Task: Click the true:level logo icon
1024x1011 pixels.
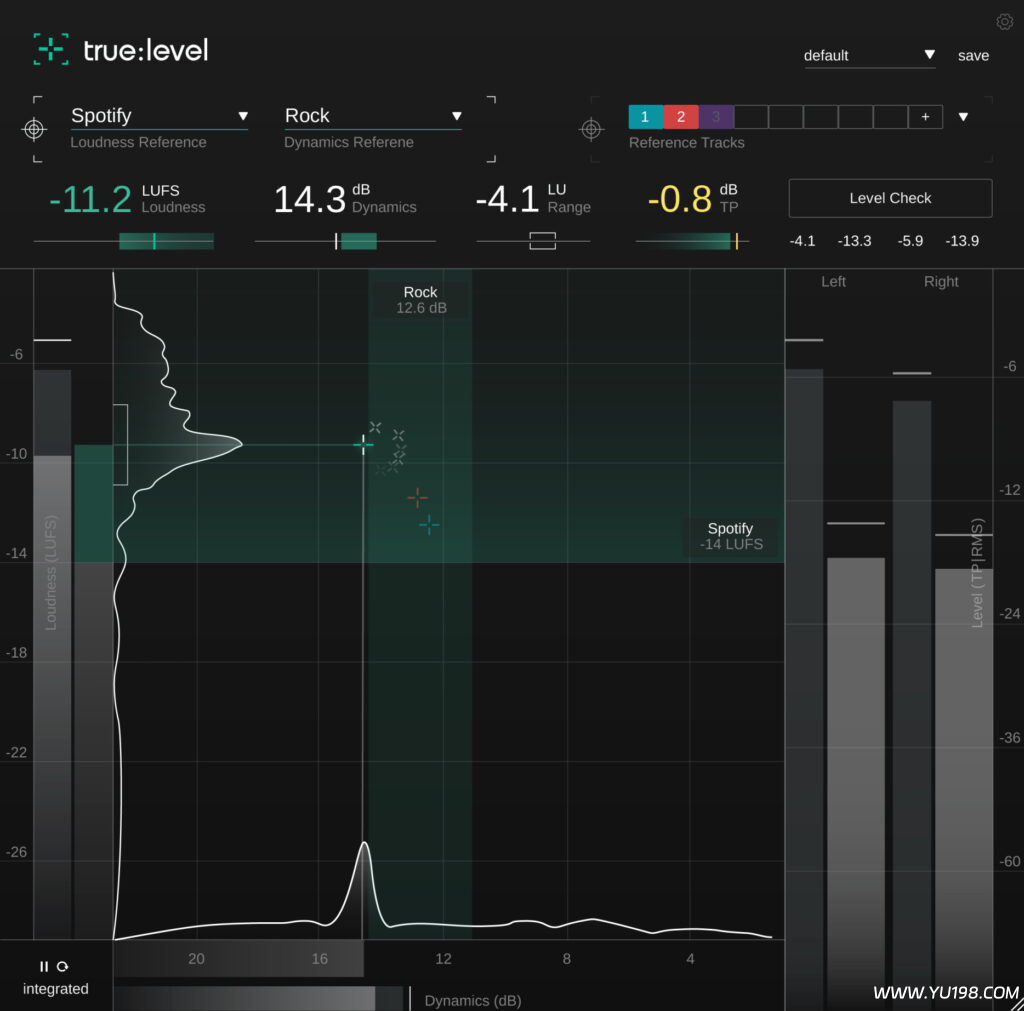Action: tap(49, 48)
